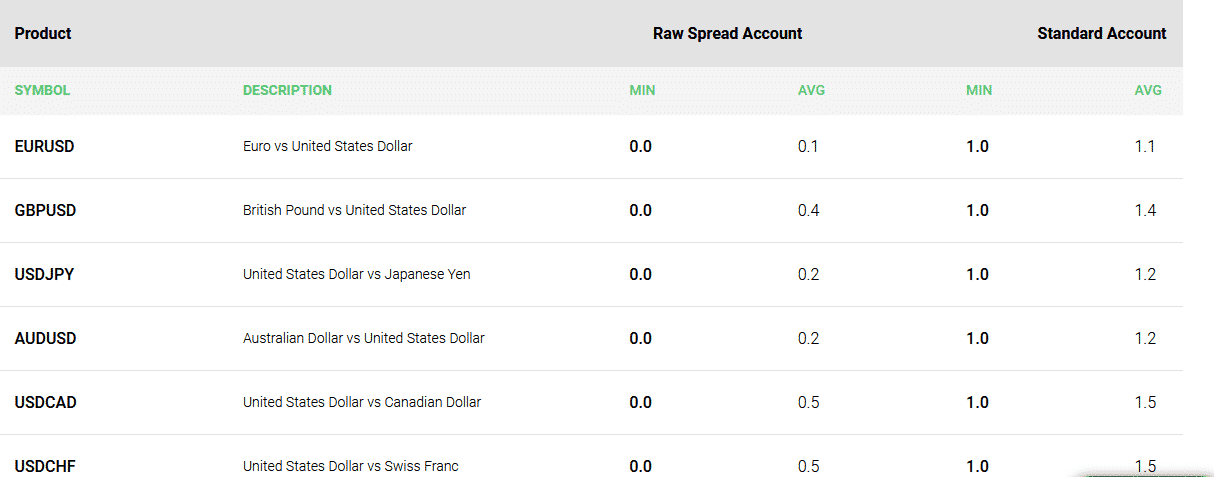Click the SYMBOL column header
The image size is (1214, 477).
pyautogui.click(x=42, y=90)
